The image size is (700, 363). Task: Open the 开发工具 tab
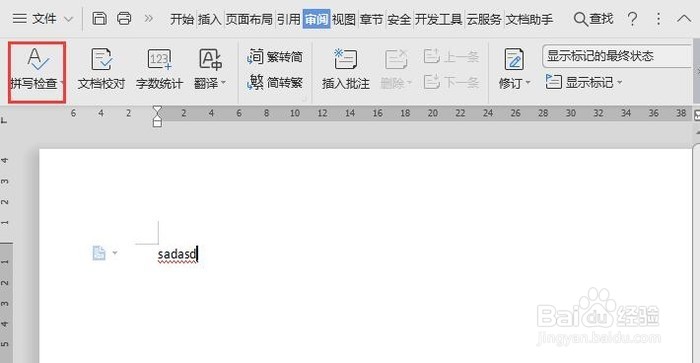pyautogui.click(x=438, y=19)
